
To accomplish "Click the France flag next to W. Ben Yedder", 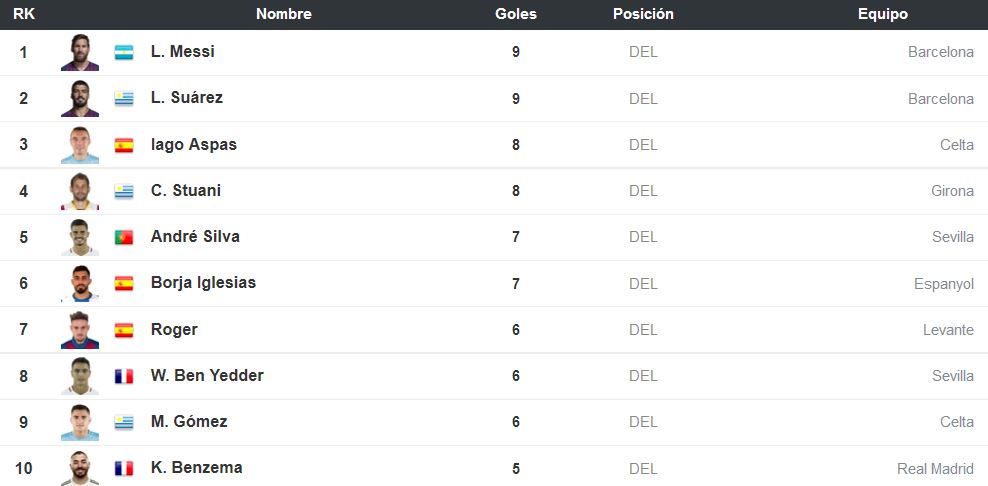I will [124, 376].
